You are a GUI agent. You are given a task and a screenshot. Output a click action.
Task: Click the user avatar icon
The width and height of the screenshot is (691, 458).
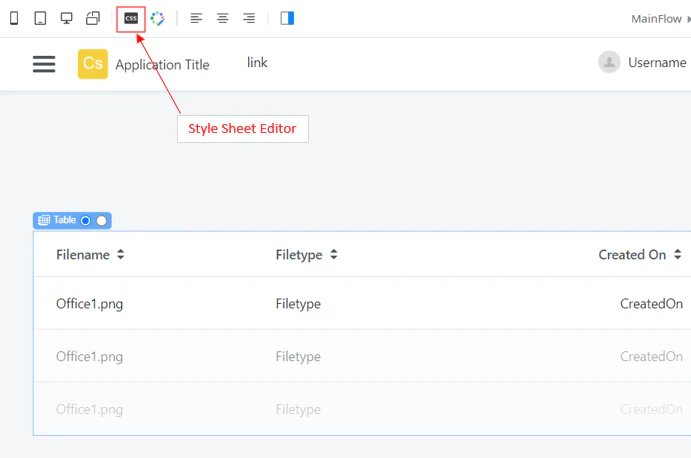click(609, 62)
